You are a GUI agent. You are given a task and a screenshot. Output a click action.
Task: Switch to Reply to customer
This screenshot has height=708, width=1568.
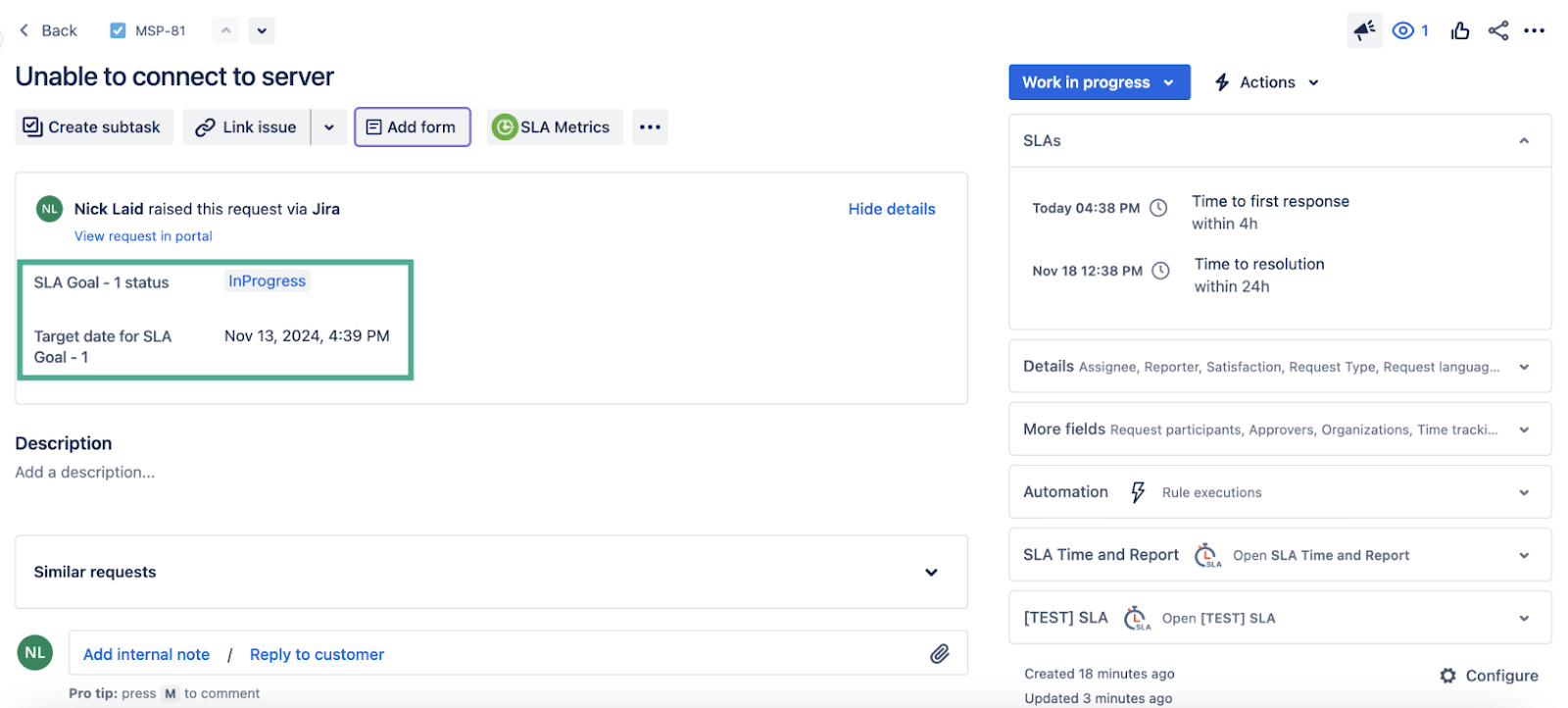coord(317,654)
